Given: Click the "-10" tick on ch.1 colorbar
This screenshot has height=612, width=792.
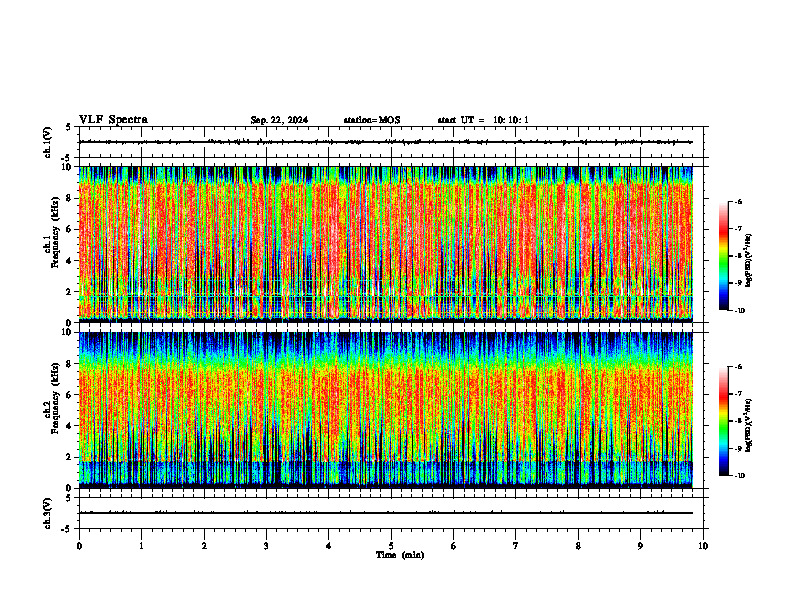Looking at the screenshot, I should 740,311.
